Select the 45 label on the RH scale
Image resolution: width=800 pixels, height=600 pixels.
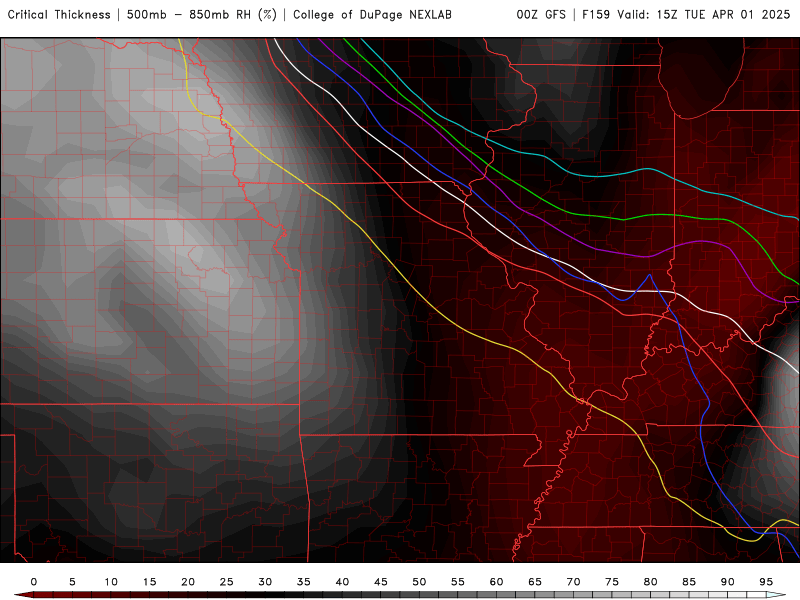point(381,582)
